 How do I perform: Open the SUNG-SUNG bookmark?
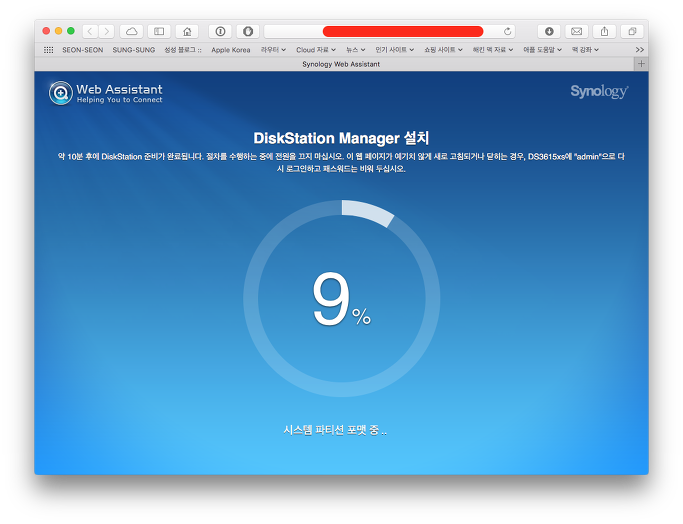coord(134,50)
